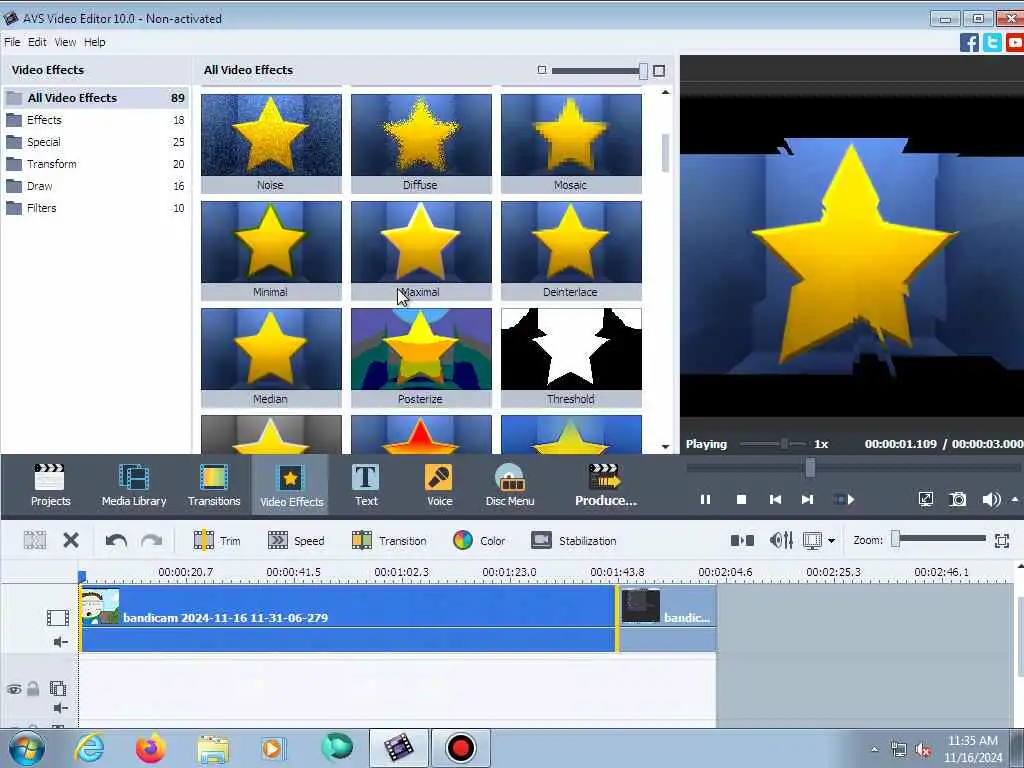The height and width of the screenshot is (768, 1024).
Task: Select the Noise effect thumbnail
Action: click(271, 143)
